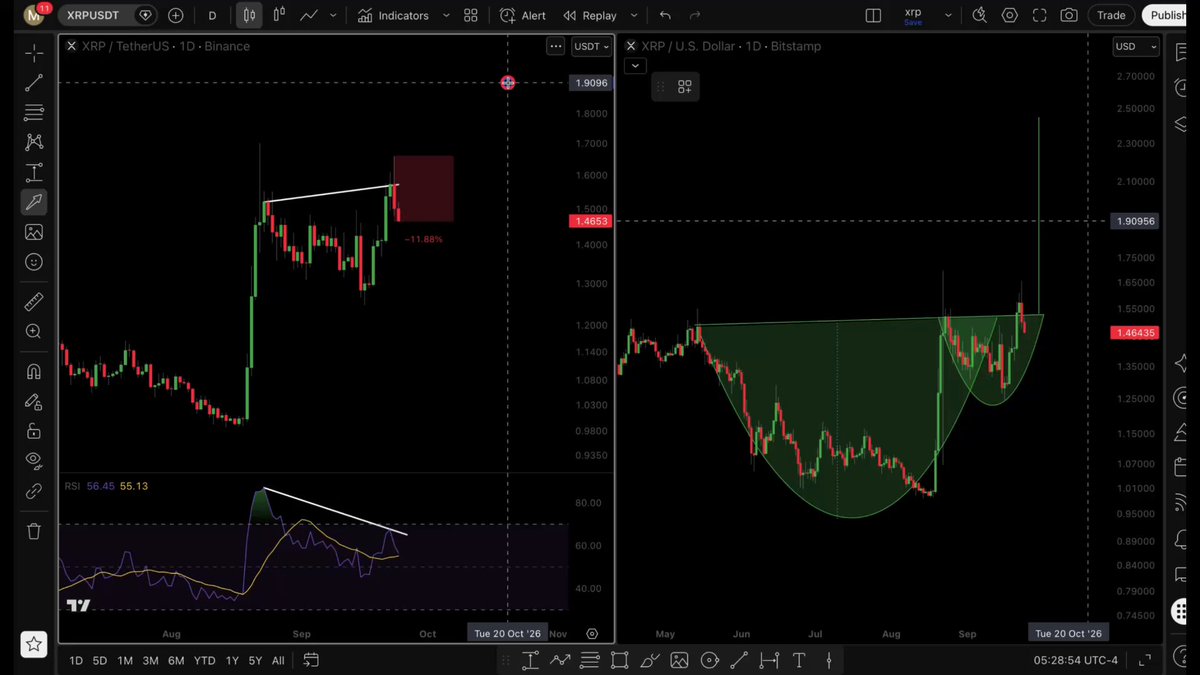Select the trend line drawing tool

34,82
